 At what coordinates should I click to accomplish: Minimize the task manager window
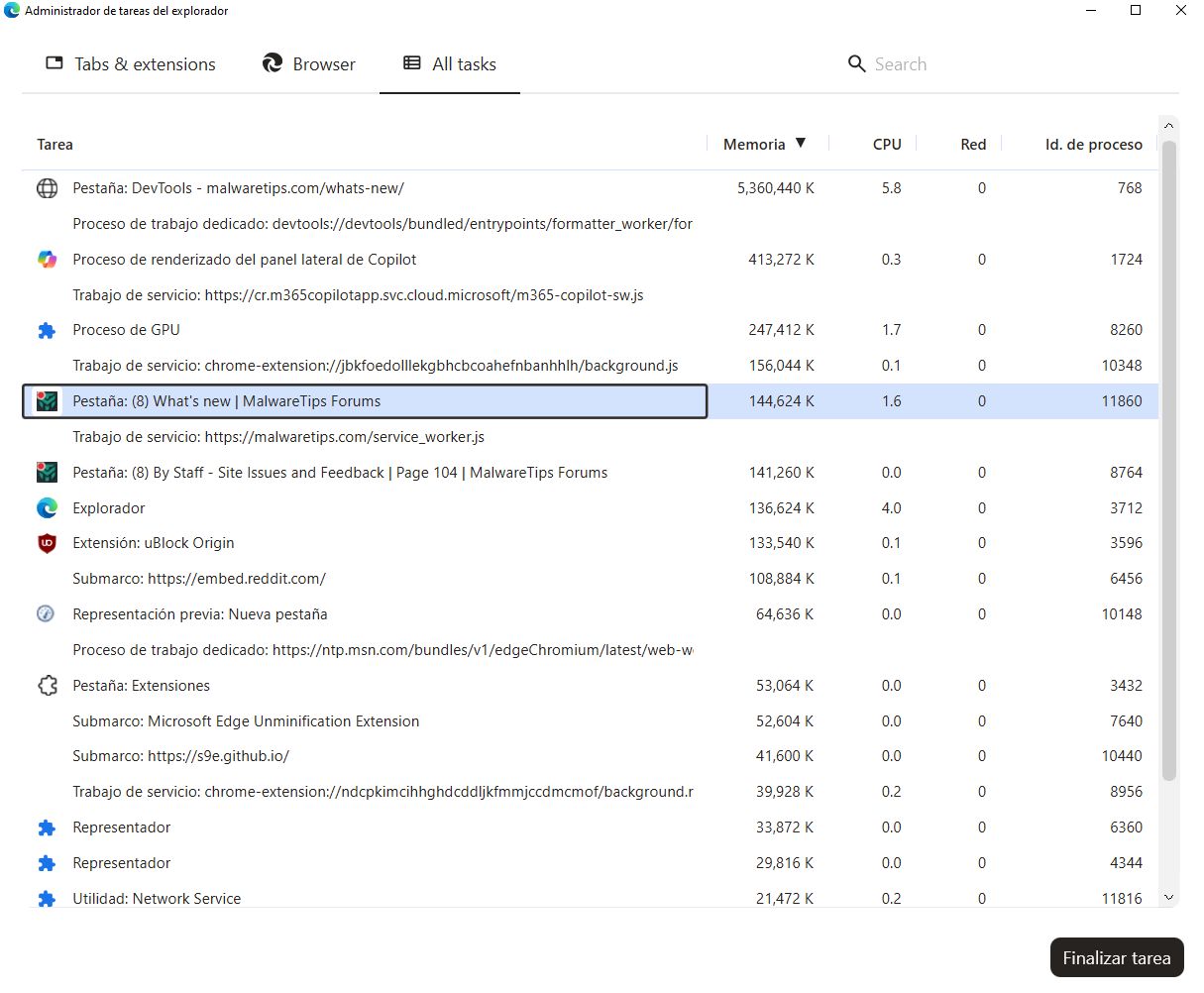click(1091, 11)
